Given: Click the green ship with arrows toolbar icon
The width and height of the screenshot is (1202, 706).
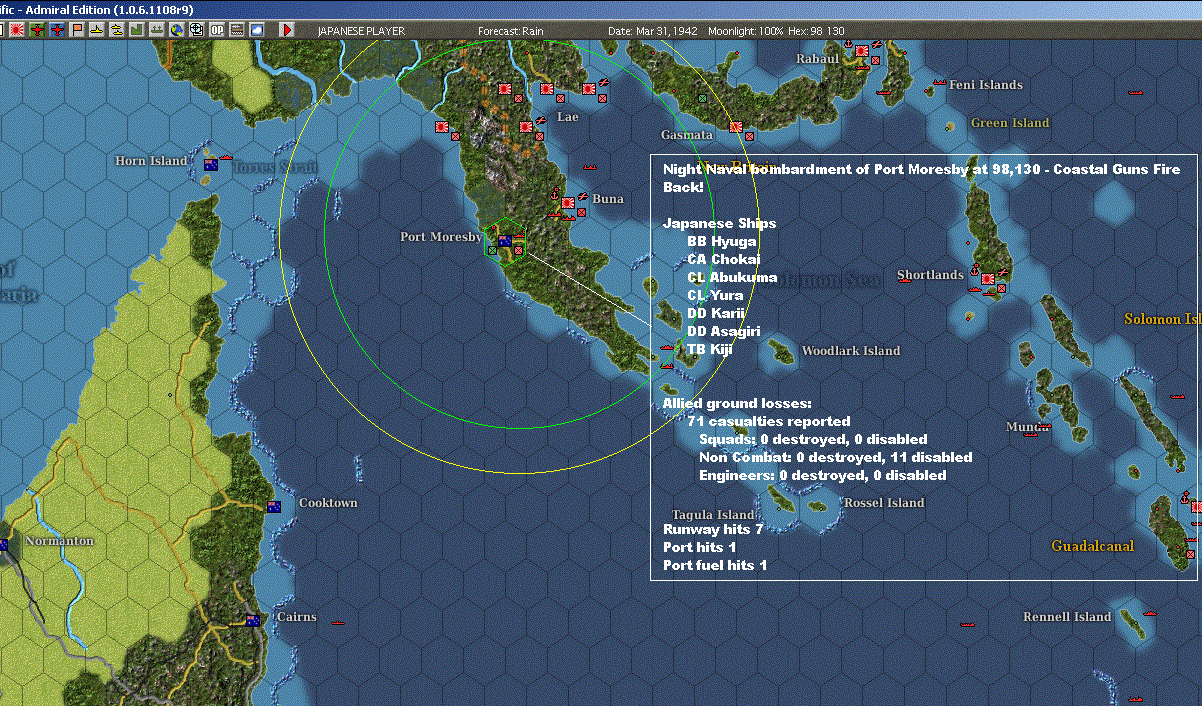Looking at the screenshot, I should point(157,30).
